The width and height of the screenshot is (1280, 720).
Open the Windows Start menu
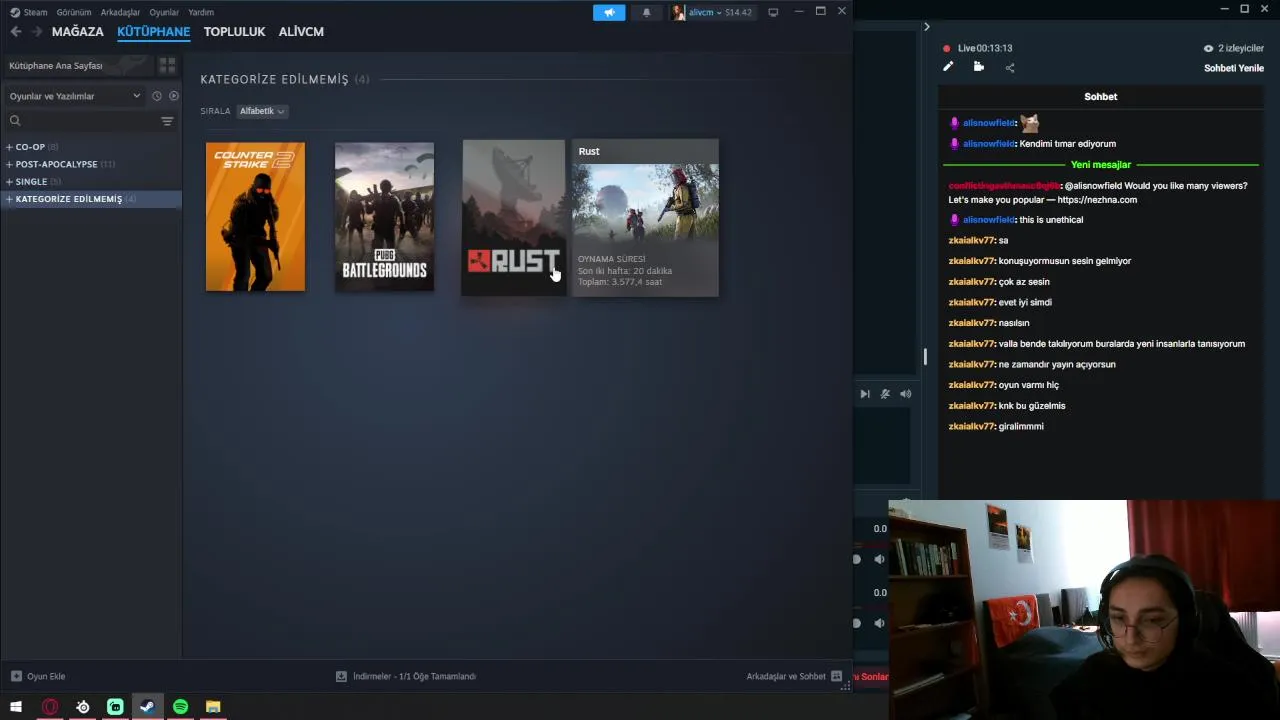coord(16,707)
